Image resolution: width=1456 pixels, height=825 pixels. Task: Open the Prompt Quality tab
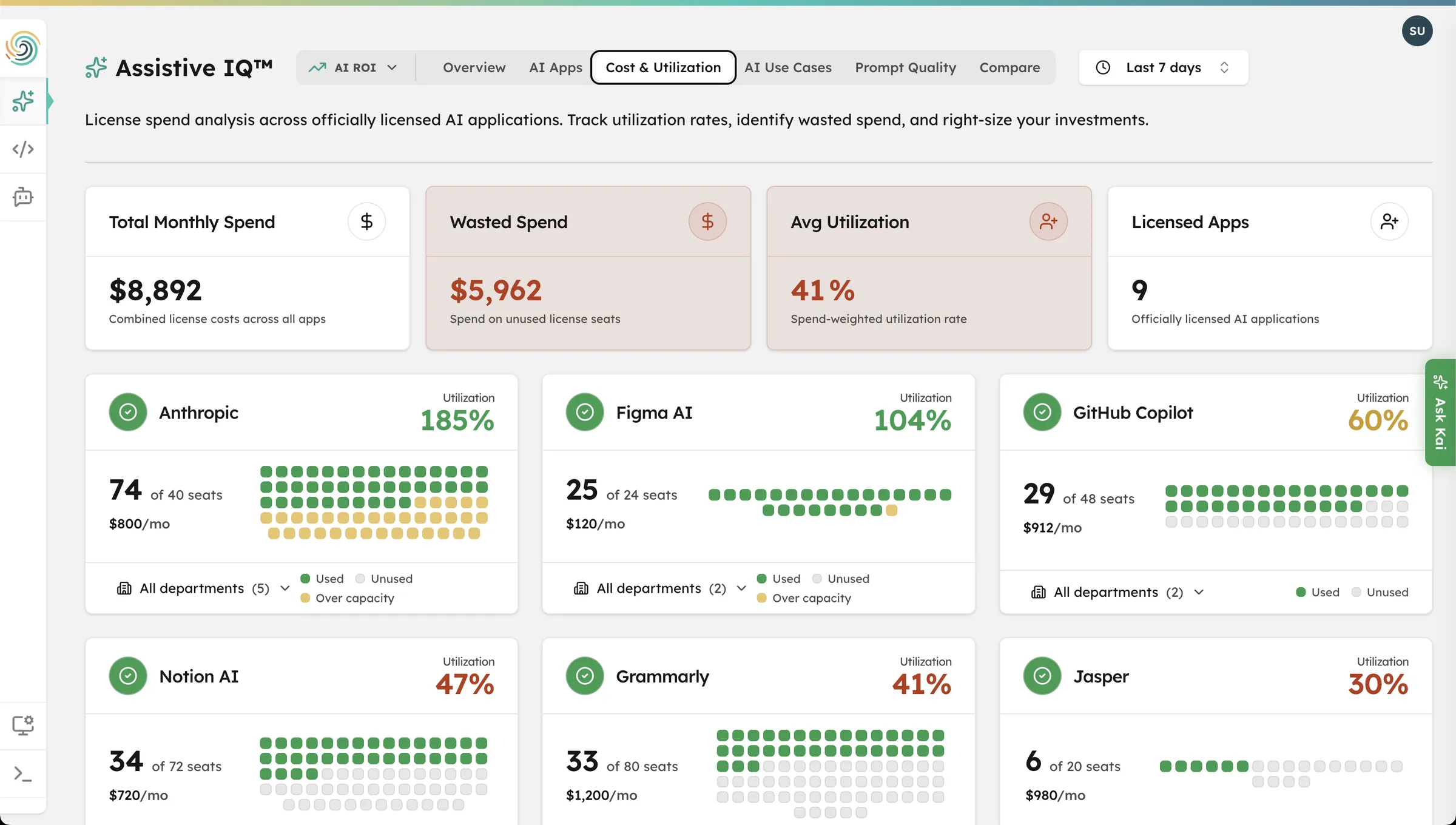905,67
